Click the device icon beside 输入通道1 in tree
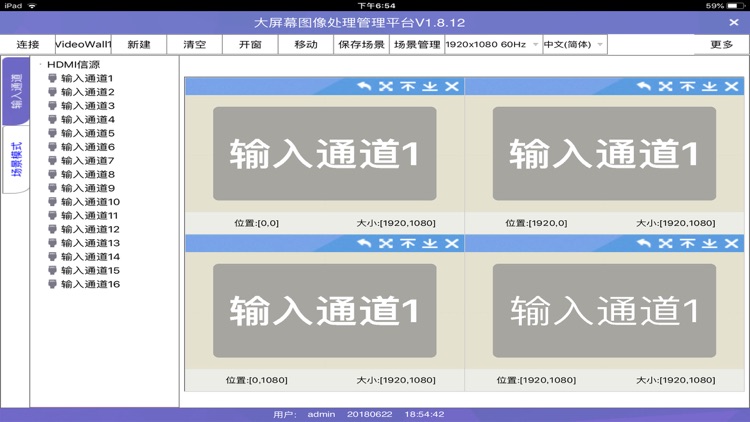 click(53, 78)
